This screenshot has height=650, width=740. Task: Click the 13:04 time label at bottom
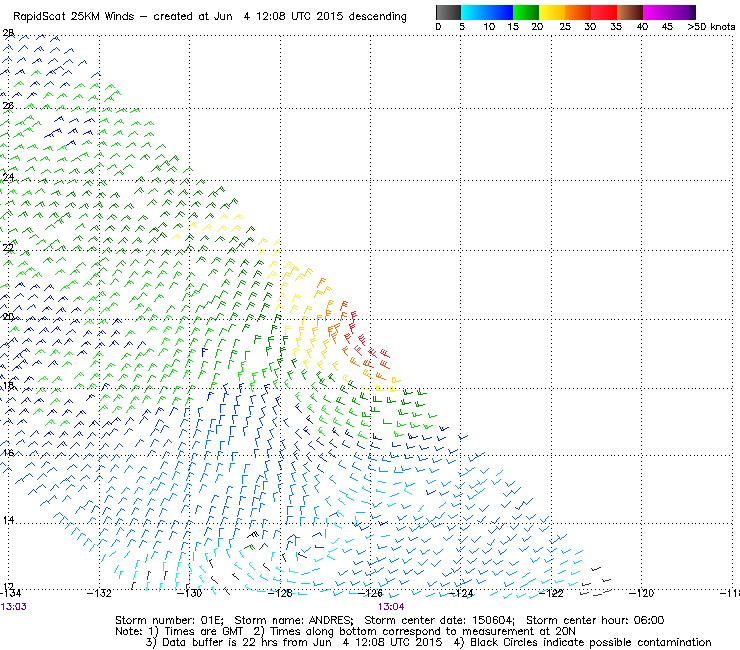pos(391,607)
